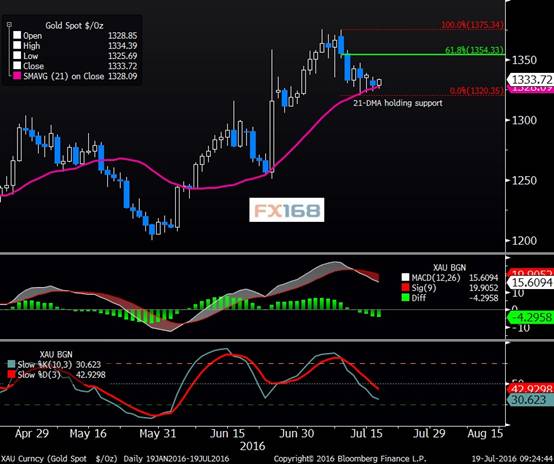
Task: Click the Jun 30 date label
Action: pyautogui.click(x=296, y=433)
